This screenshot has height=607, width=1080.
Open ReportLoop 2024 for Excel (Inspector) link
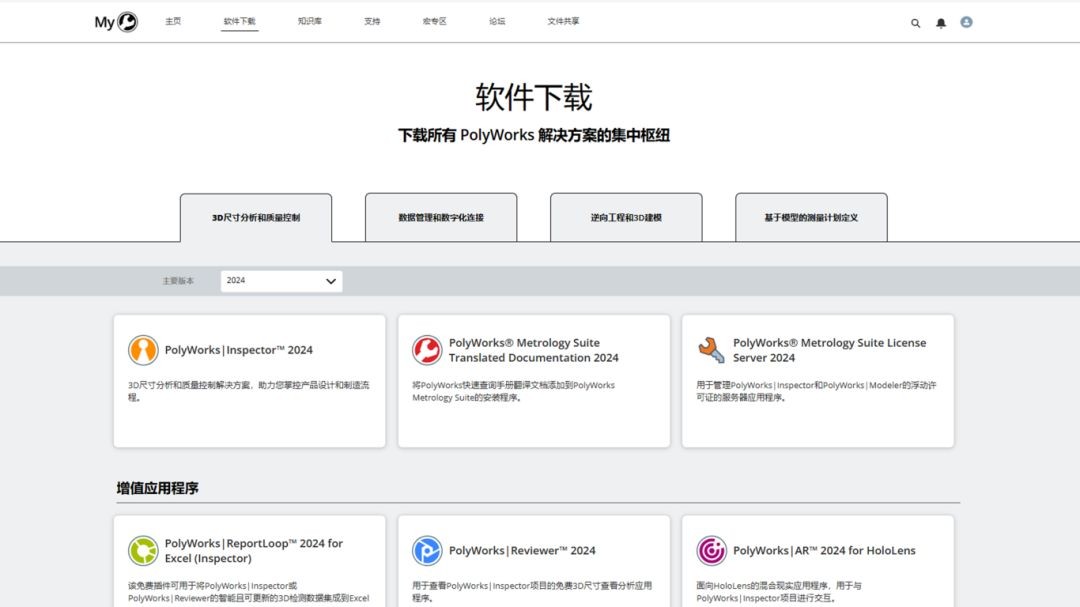[253, 551]
